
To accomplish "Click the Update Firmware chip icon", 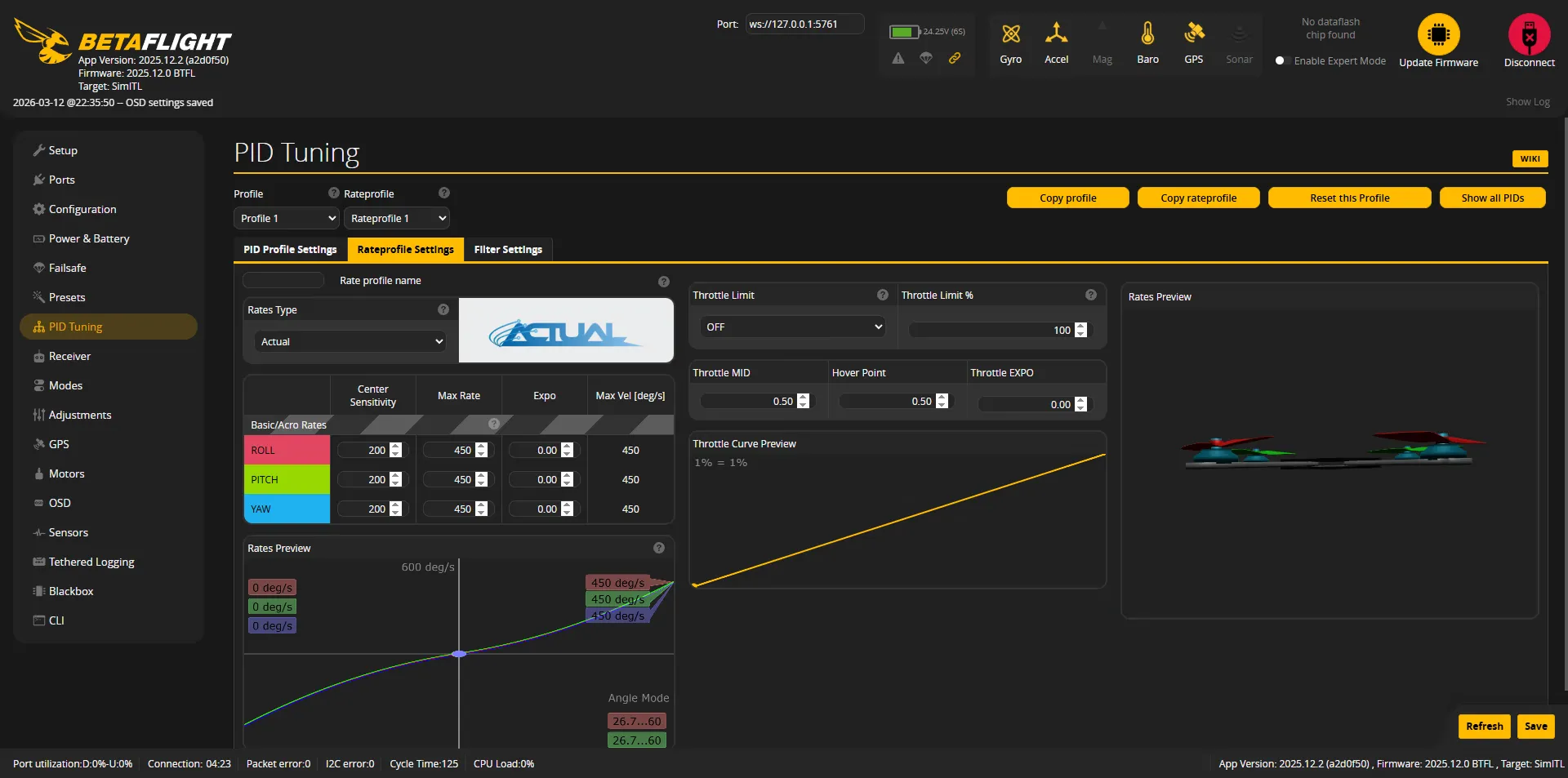I will click(1438, 34).
